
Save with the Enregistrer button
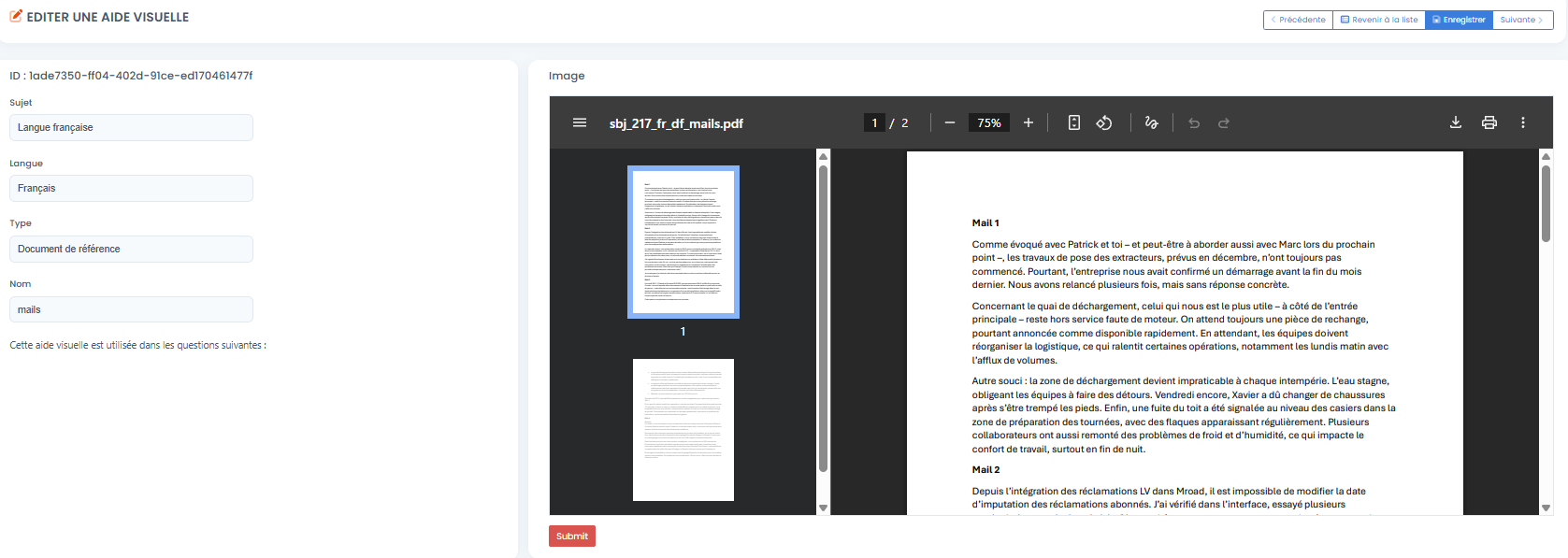1460,20
